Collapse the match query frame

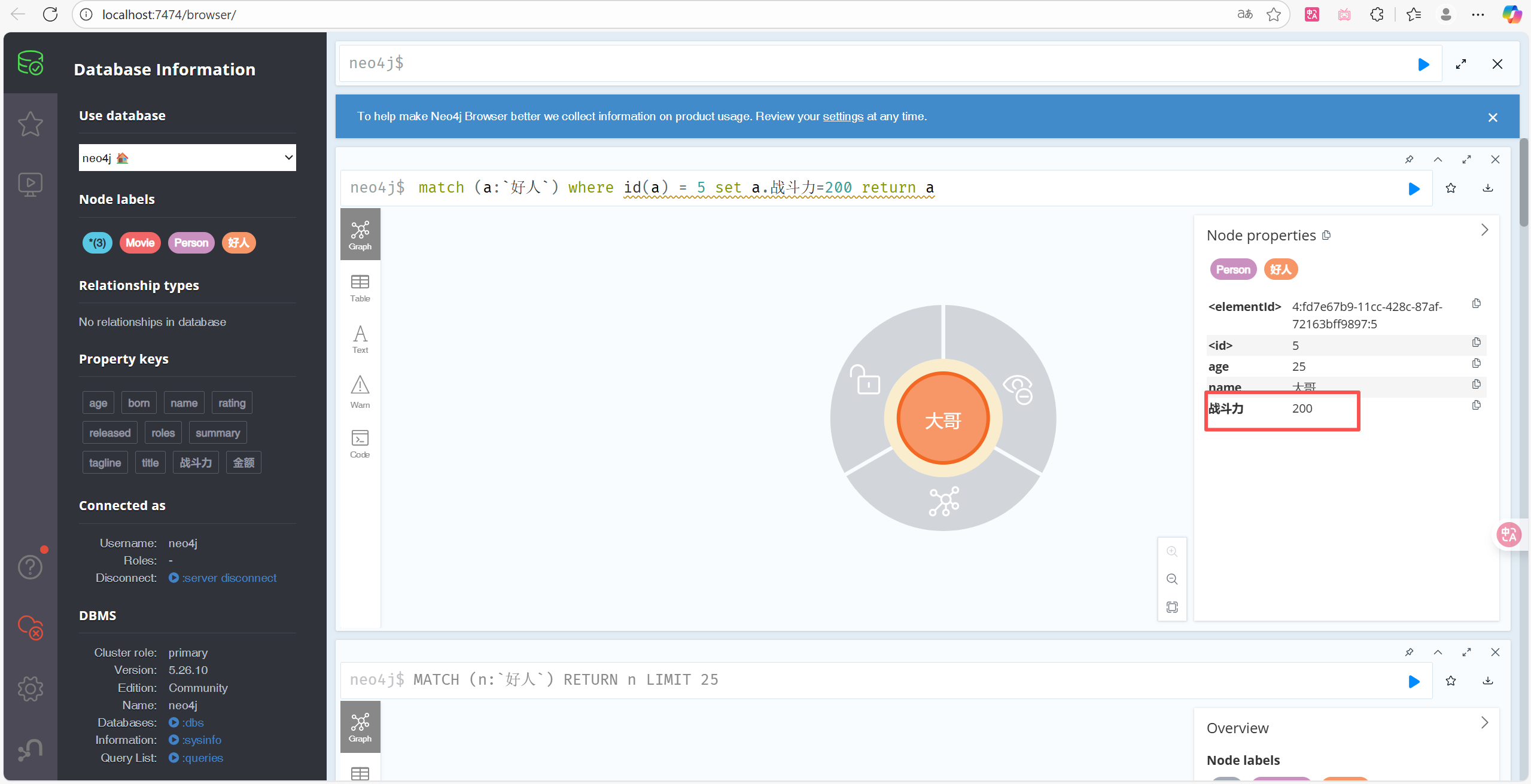[x=1438, y=159]
